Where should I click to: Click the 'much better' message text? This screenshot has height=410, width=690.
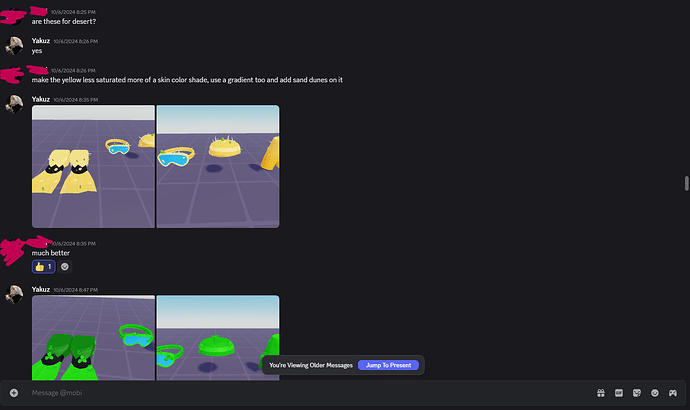tap(51, 253)
